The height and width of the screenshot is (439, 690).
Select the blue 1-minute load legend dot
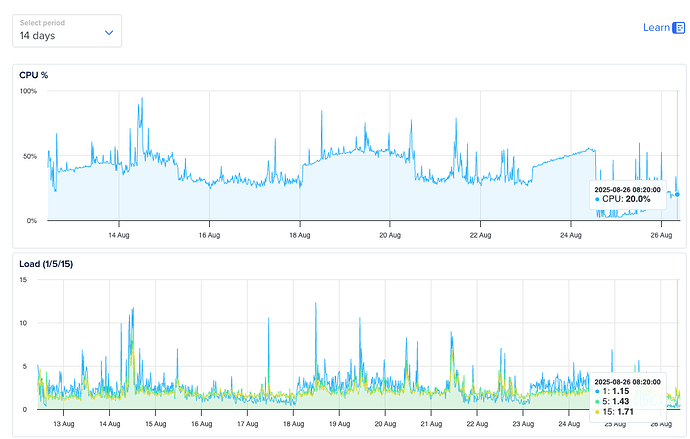pyautogui.click(x=598, y=390)
